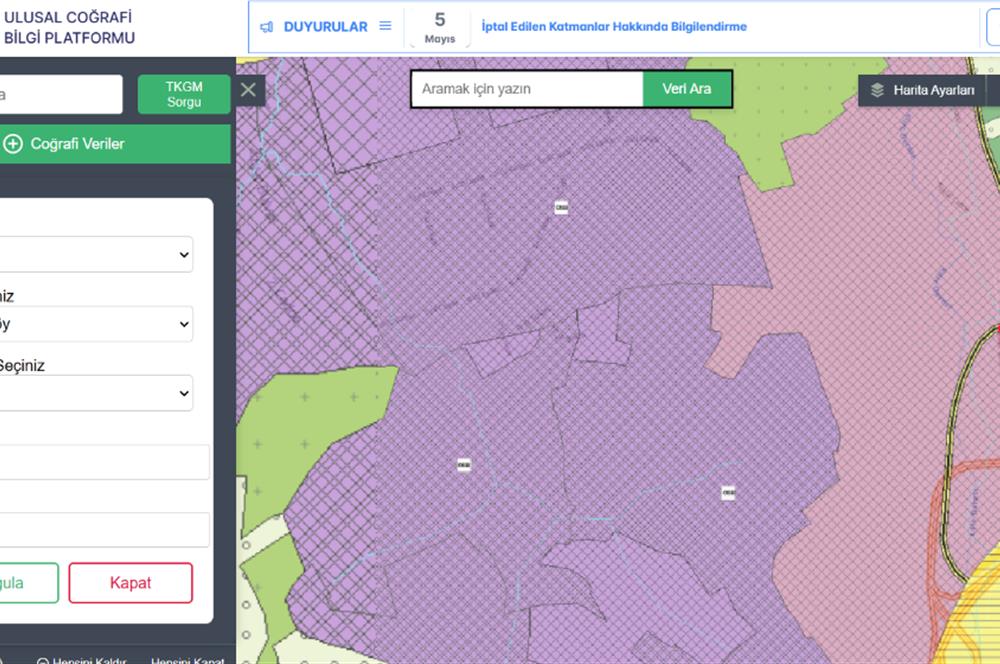Image resolution: width=1000 pixels, height=664 pixels.
Task: Click the red Kapat button
Action: click(131, 583)
